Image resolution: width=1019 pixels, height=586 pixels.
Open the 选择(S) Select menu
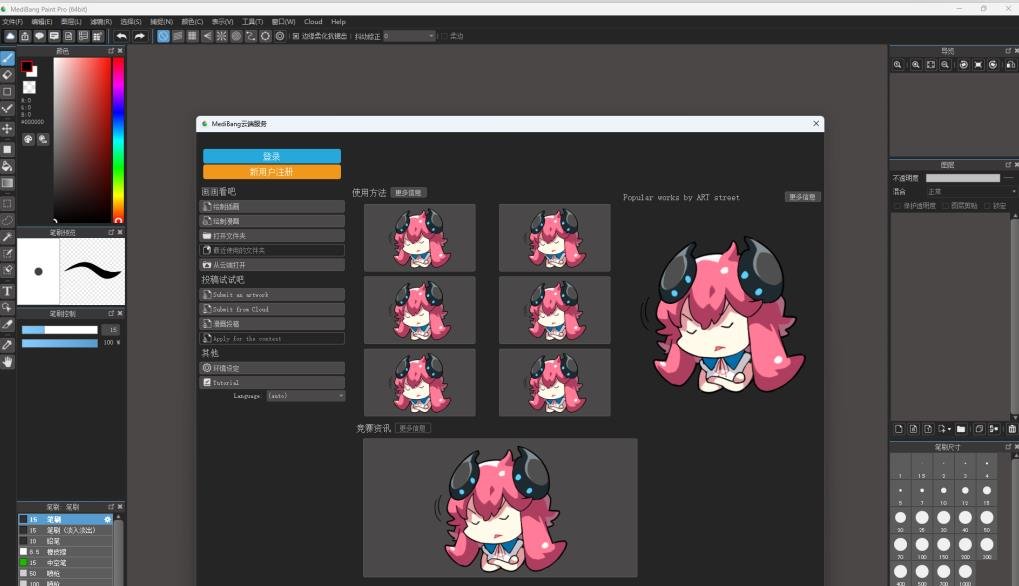[131, 21]
